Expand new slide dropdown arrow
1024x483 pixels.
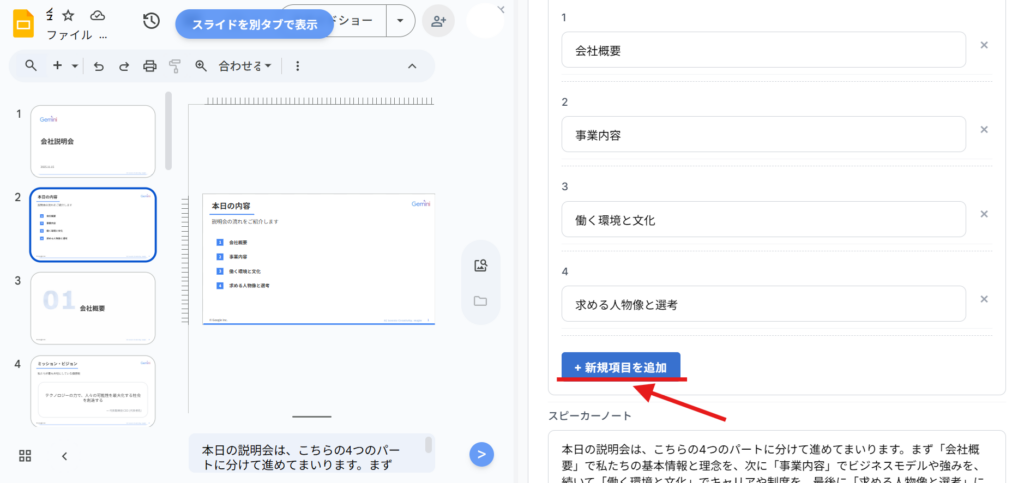pos(75,66)
